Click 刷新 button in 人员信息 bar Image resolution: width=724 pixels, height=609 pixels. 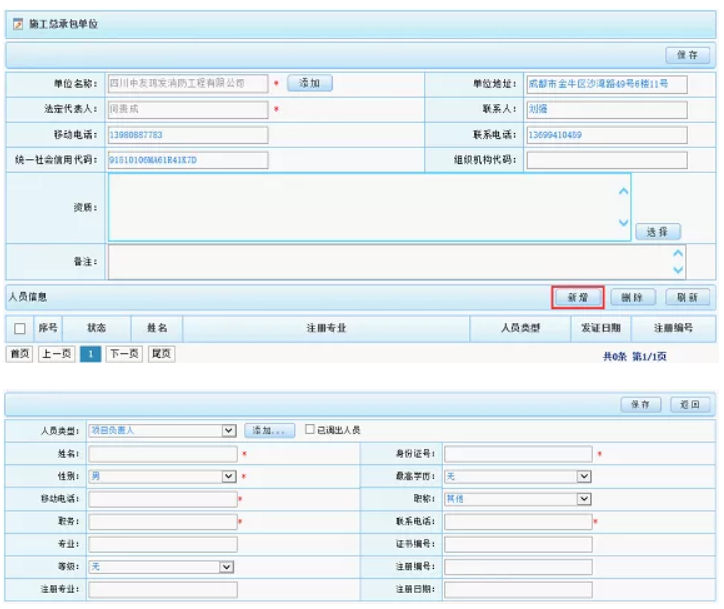click(687, 297)
